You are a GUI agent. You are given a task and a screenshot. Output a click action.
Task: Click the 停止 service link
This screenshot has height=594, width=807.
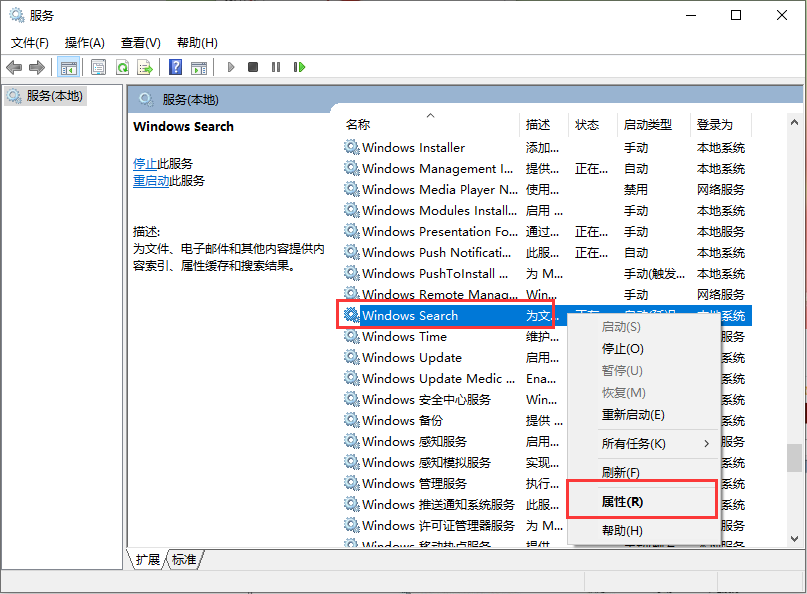tap(145, 164)
